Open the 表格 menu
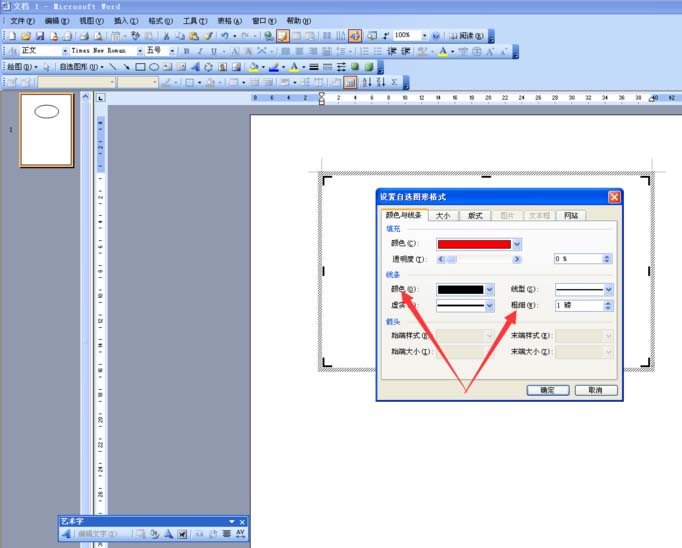This screenshot has width=682, height=548. click(x=229, y=21)
